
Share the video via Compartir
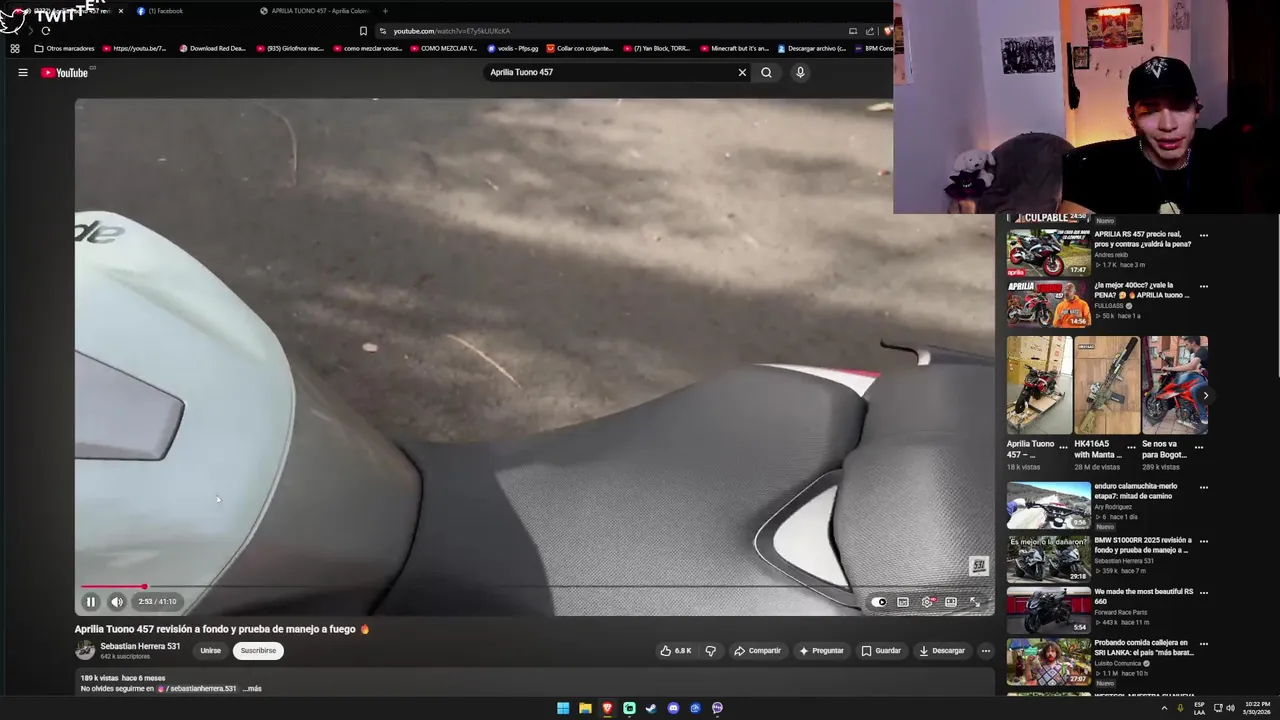click(757, 651)
